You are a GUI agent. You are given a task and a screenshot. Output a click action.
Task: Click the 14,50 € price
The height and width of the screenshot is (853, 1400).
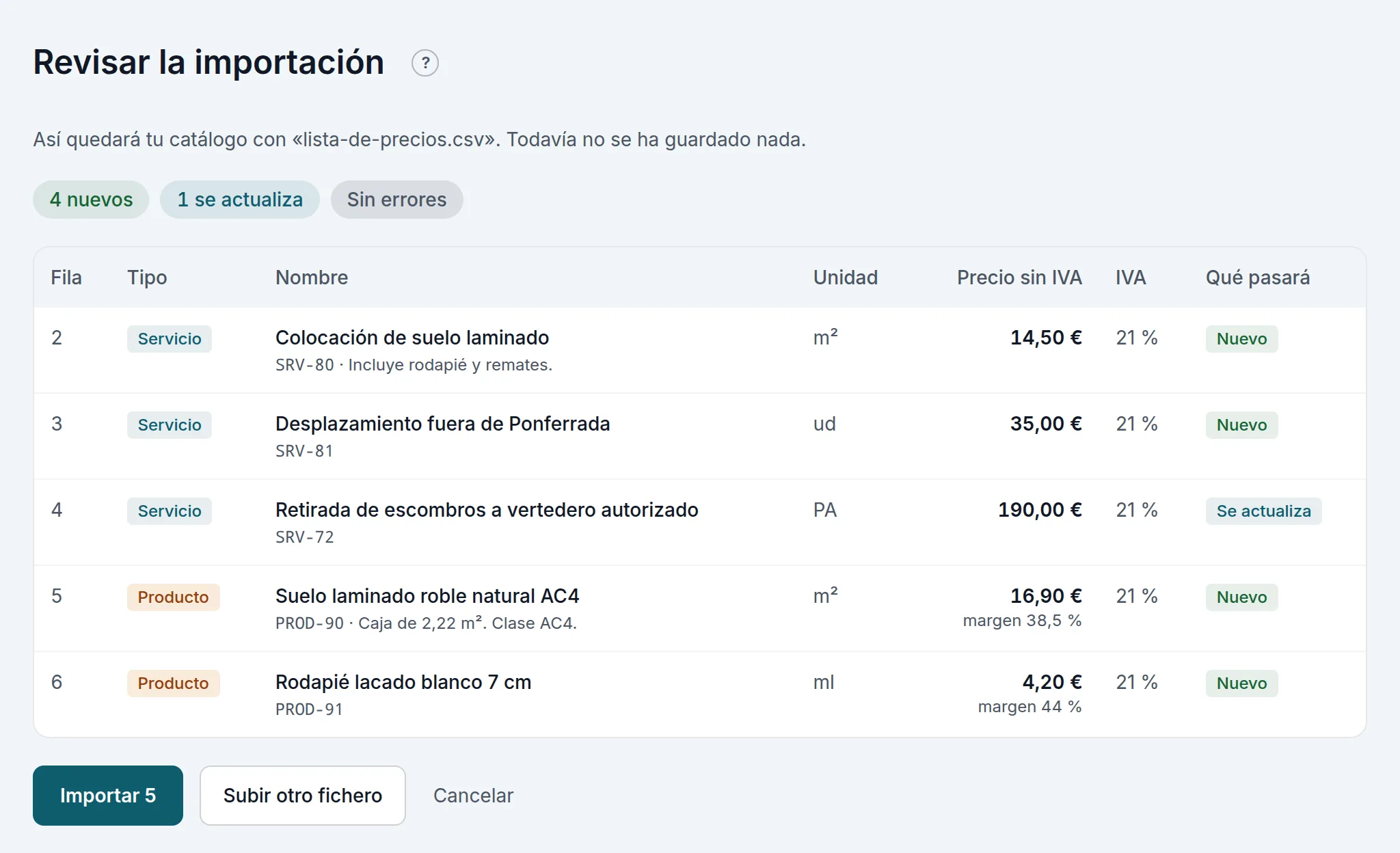[x=1046, y=338]
